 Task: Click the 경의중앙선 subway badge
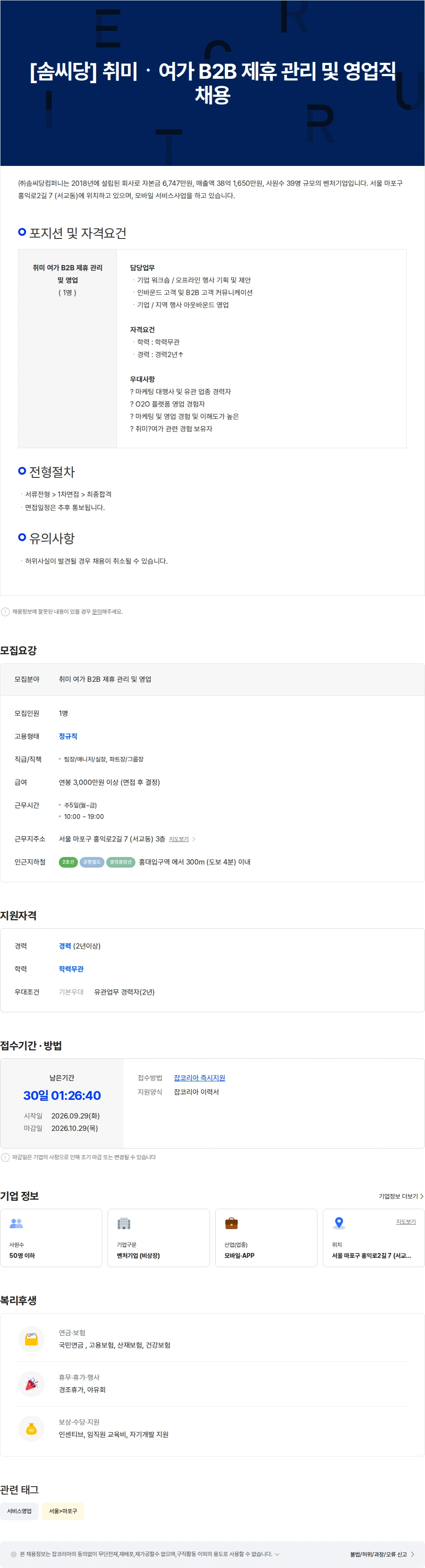tap(120, 862)
